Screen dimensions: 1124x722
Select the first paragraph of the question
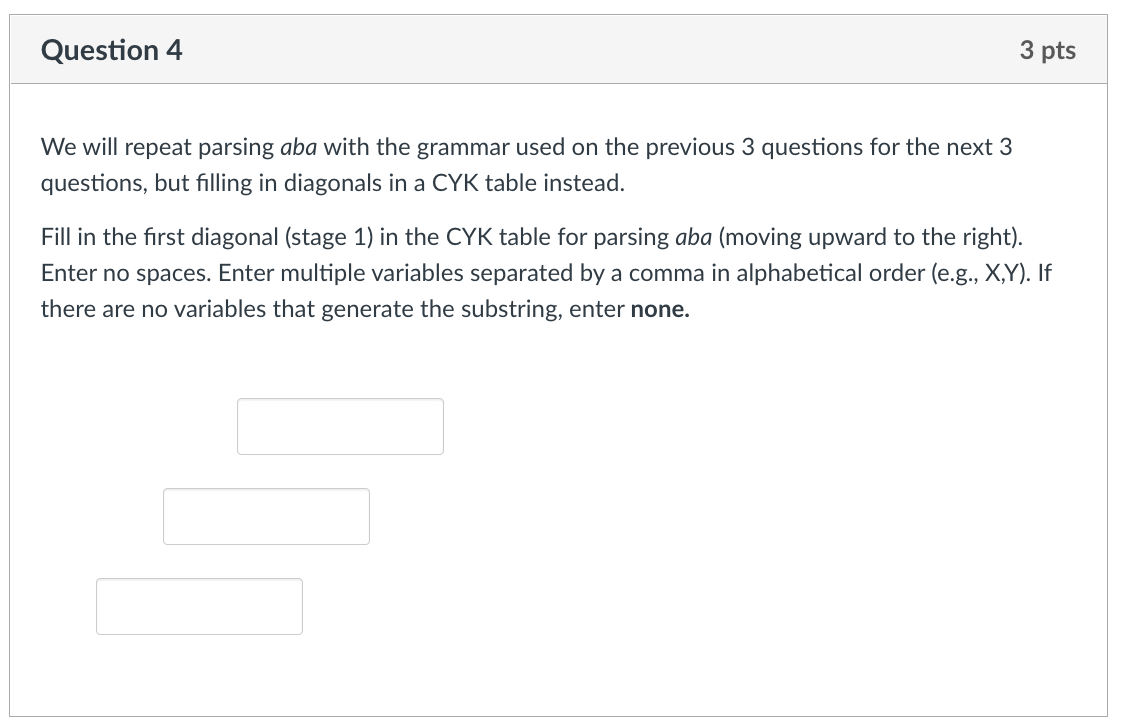[x=520, y=164]
